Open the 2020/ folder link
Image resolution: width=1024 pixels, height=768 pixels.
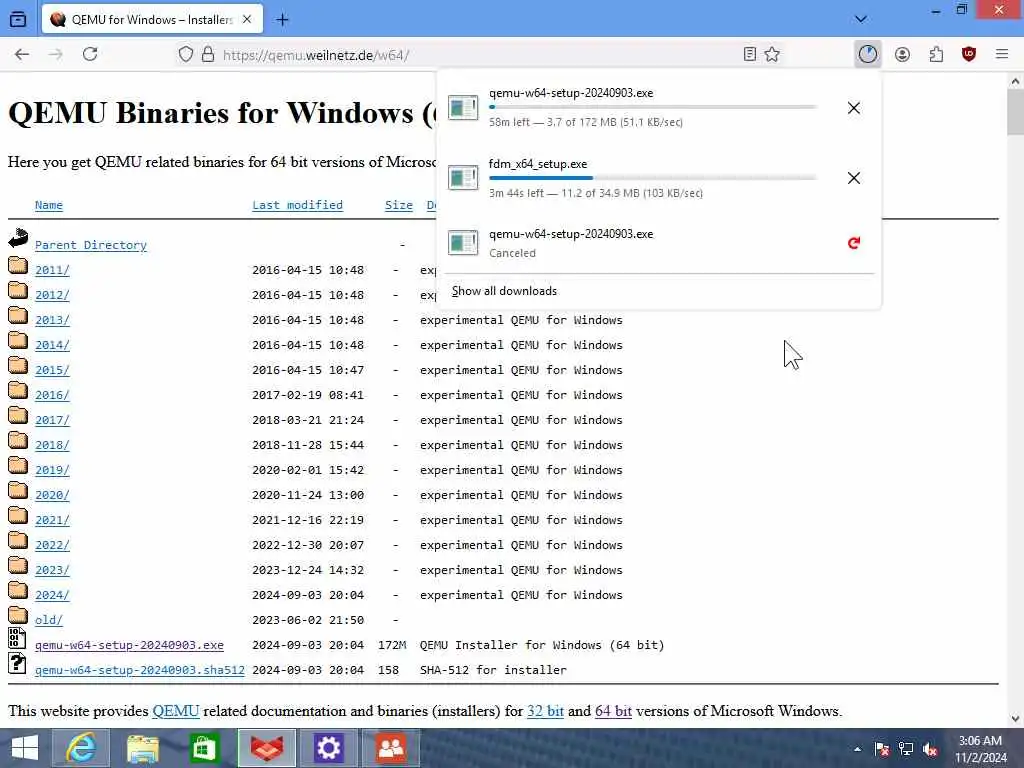[x=52, y=495]
